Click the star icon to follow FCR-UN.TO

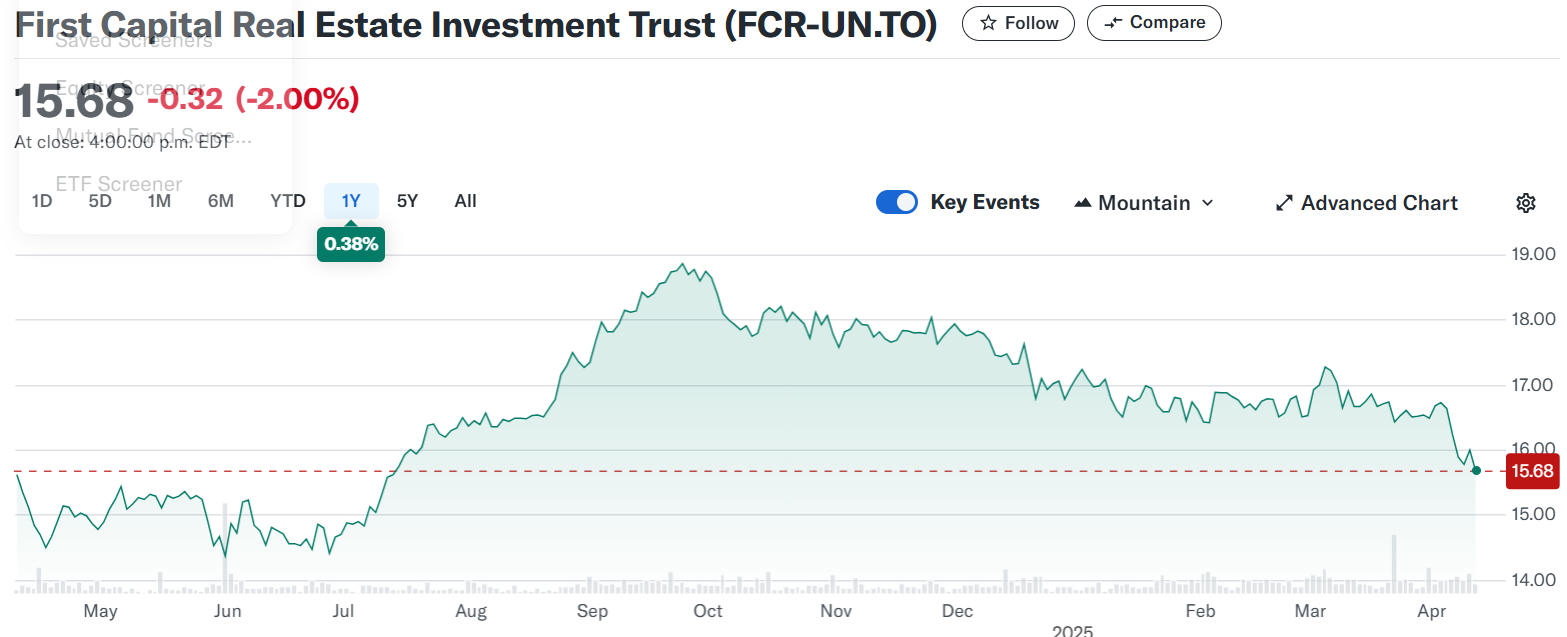coord(988,23)
